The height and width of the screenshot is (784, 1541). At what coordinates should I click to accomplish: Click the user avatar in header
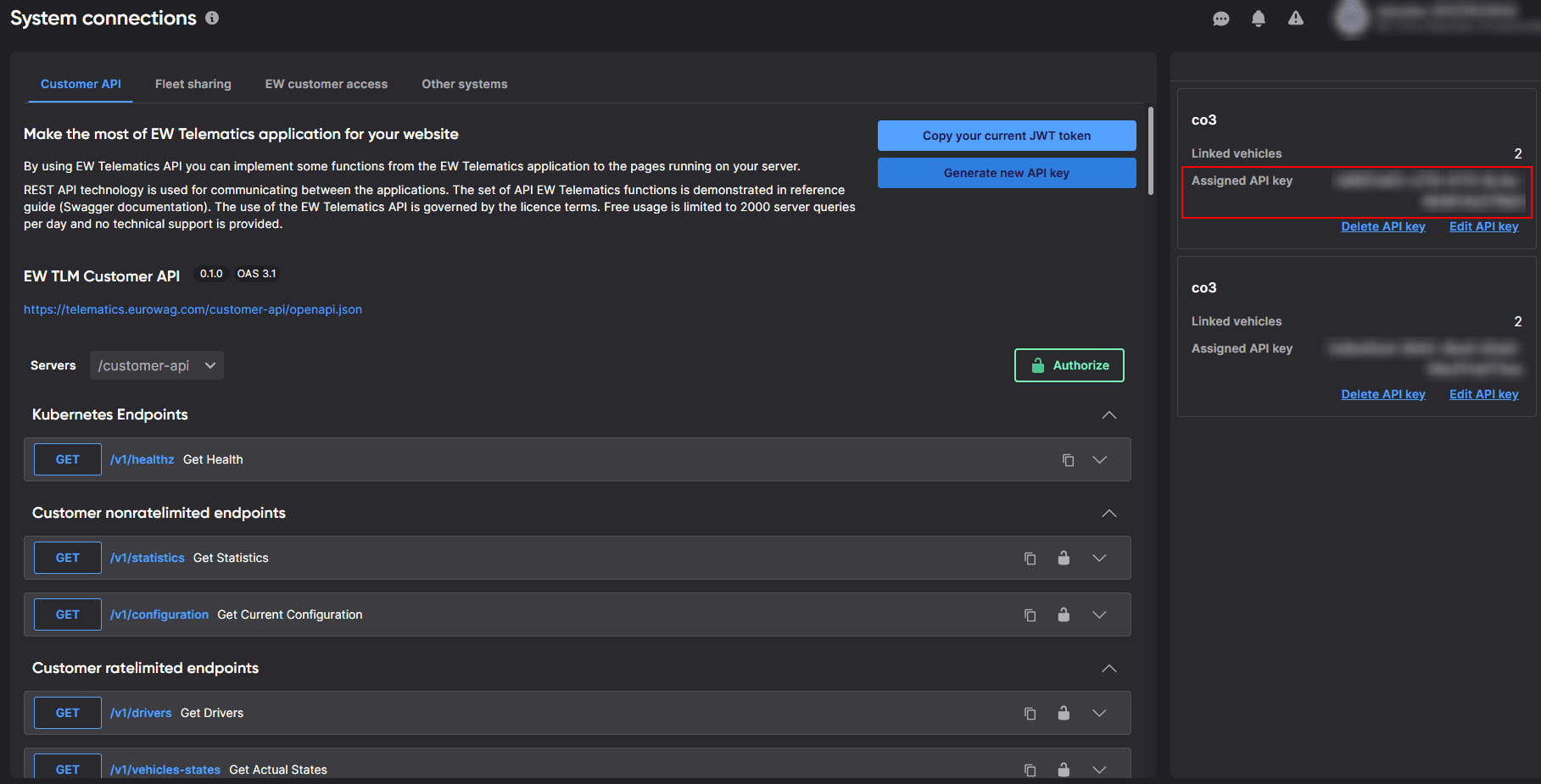1352,19
